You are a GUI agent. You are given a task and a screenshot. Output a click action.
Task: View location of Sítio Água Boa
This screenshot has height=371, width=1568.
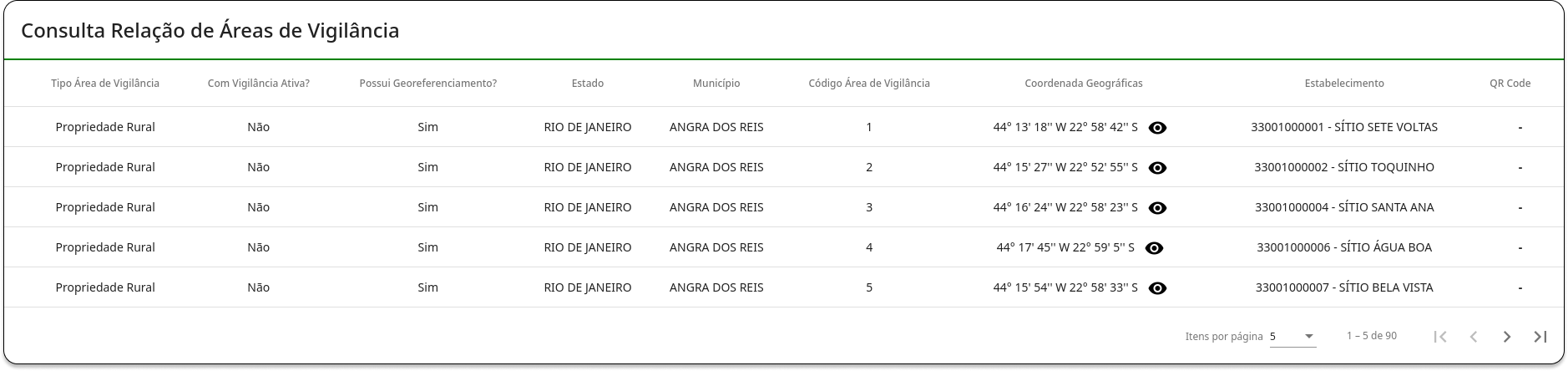(1154, 248)
